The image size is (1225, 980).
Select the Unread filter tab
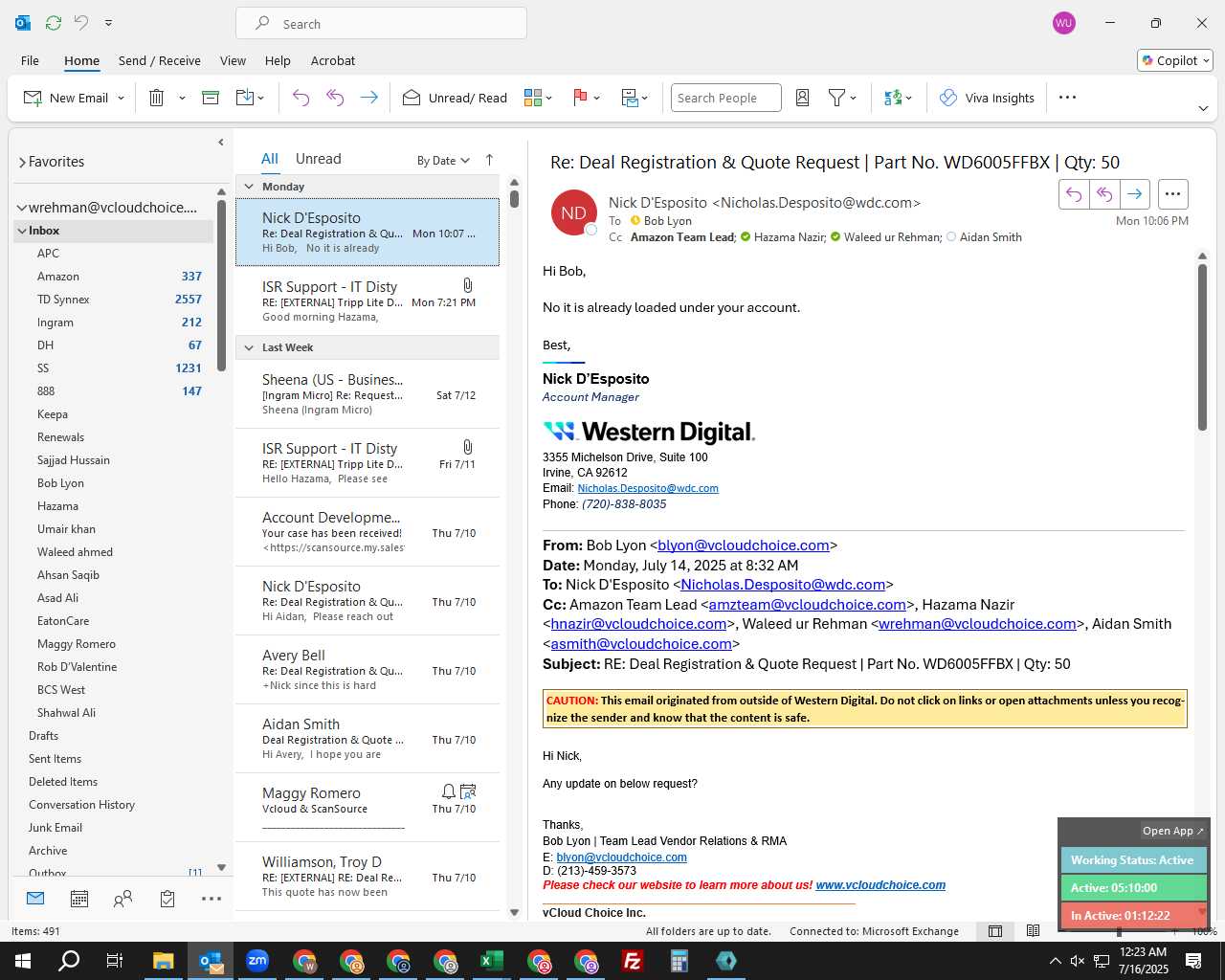(x=318, y=159)
